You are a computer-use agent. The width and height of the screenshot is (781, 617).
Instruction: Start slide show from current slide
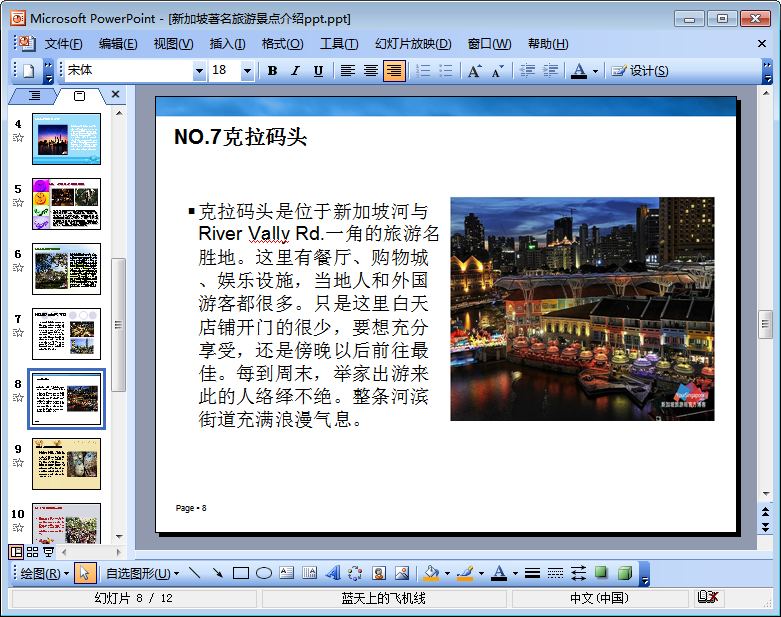(48, 552)
